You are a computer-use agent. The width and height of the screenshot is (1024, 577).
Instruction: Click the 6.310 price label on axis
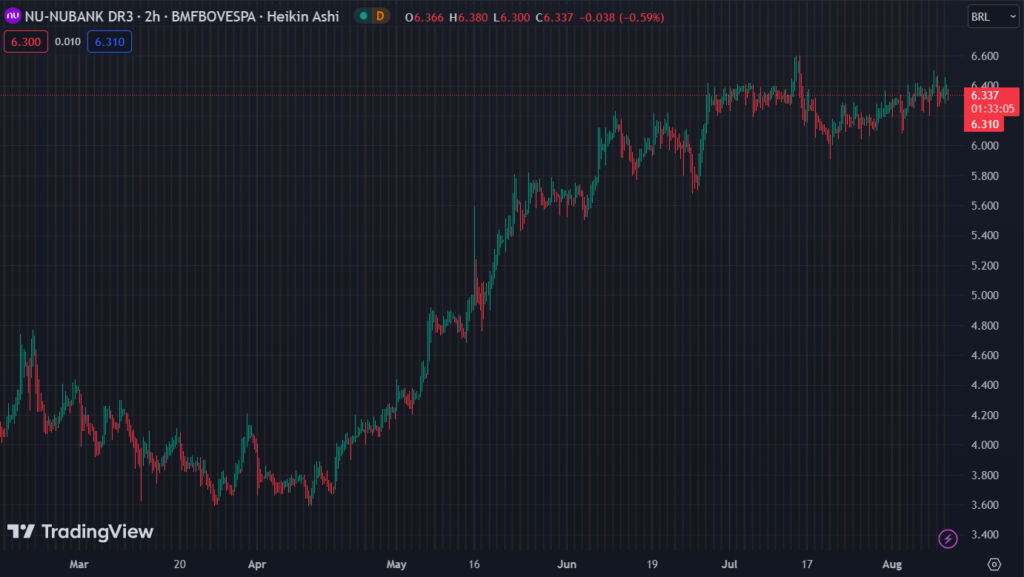coord(984,124)
